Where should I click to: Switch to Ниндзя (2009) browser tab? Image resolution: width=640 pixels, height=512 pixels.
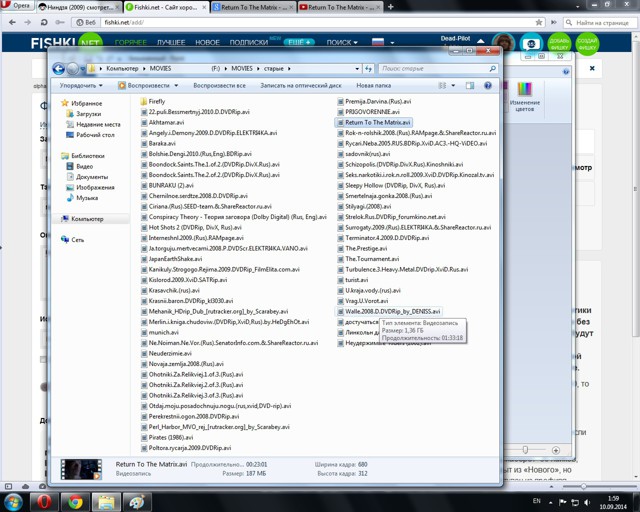click(x=79, y=7)
